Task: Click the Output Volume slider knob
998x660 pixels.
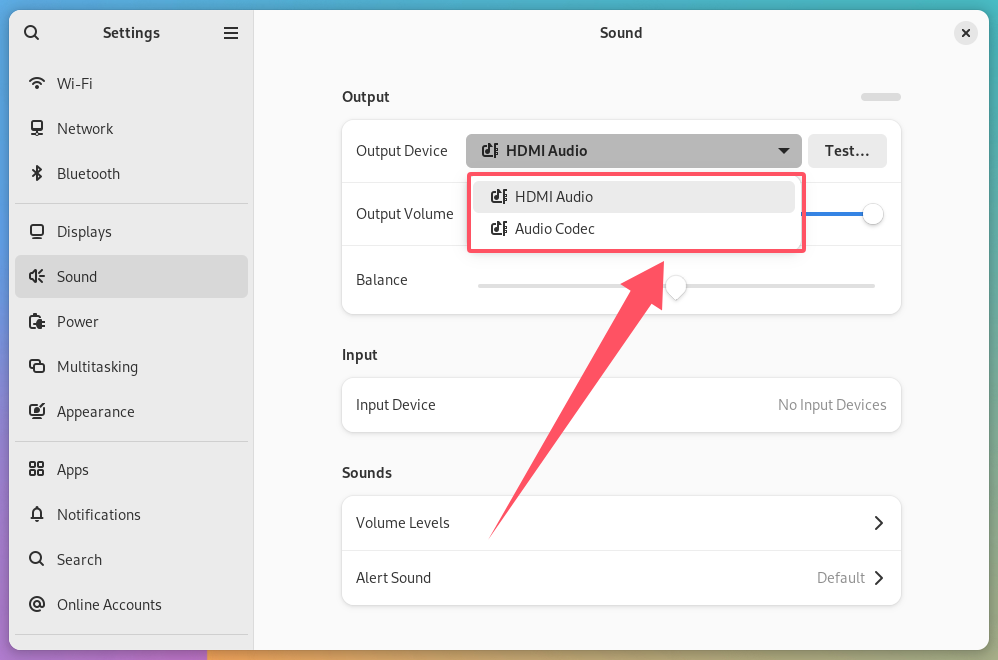Action: [873, 214]
